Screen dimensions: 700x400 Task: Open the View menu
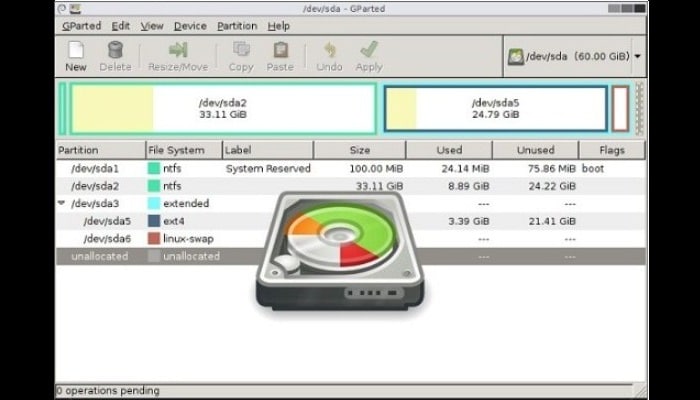152,26
